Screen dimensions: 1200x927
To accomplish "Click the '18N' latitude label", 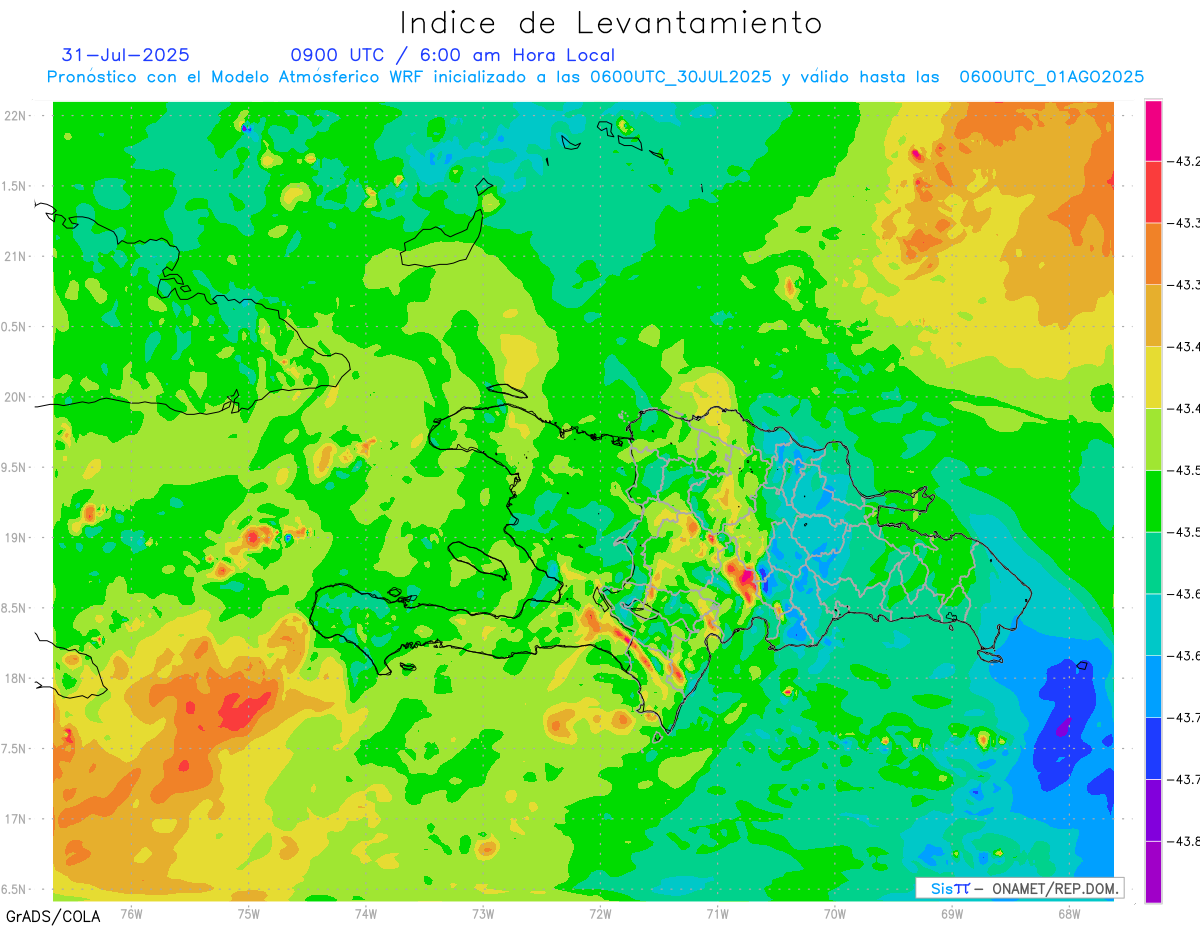I will click(x=16, y=678).
